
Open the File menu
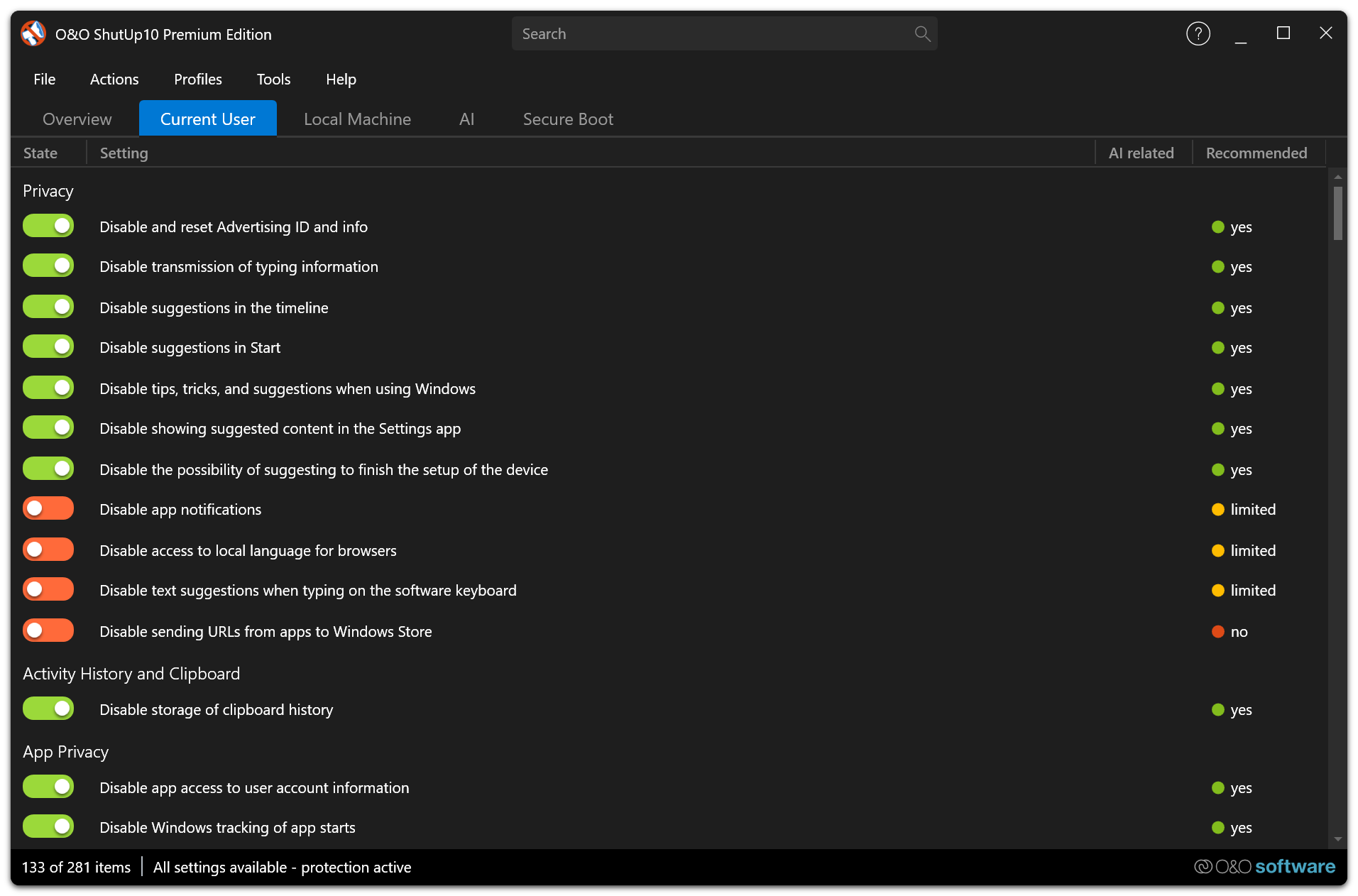(44, 80)
